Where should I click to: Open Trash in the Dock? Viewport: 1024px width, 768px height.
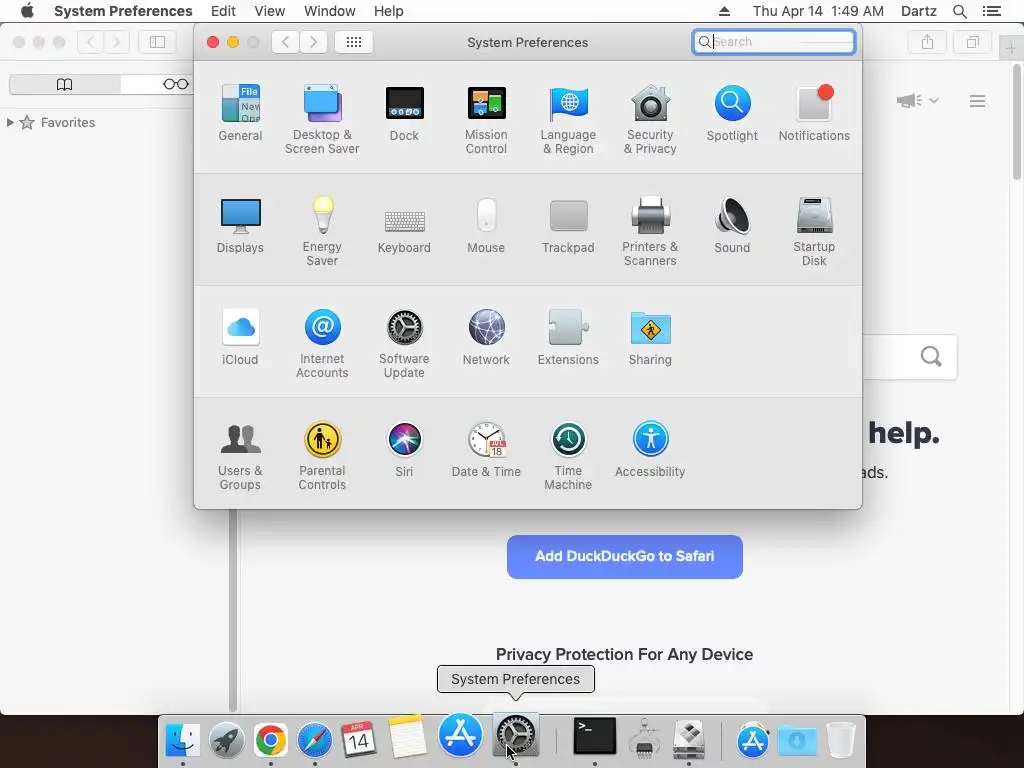pyautogui.click(x=840, y=740)
